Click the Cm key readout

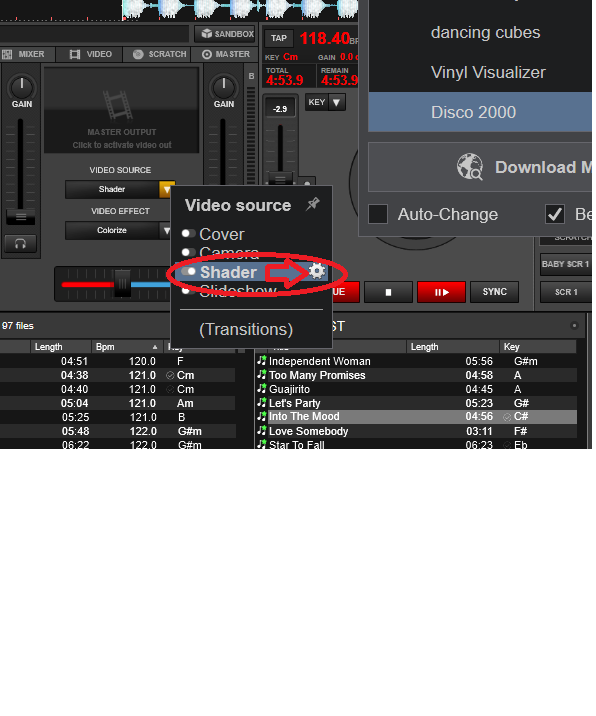tap(290, 57)
